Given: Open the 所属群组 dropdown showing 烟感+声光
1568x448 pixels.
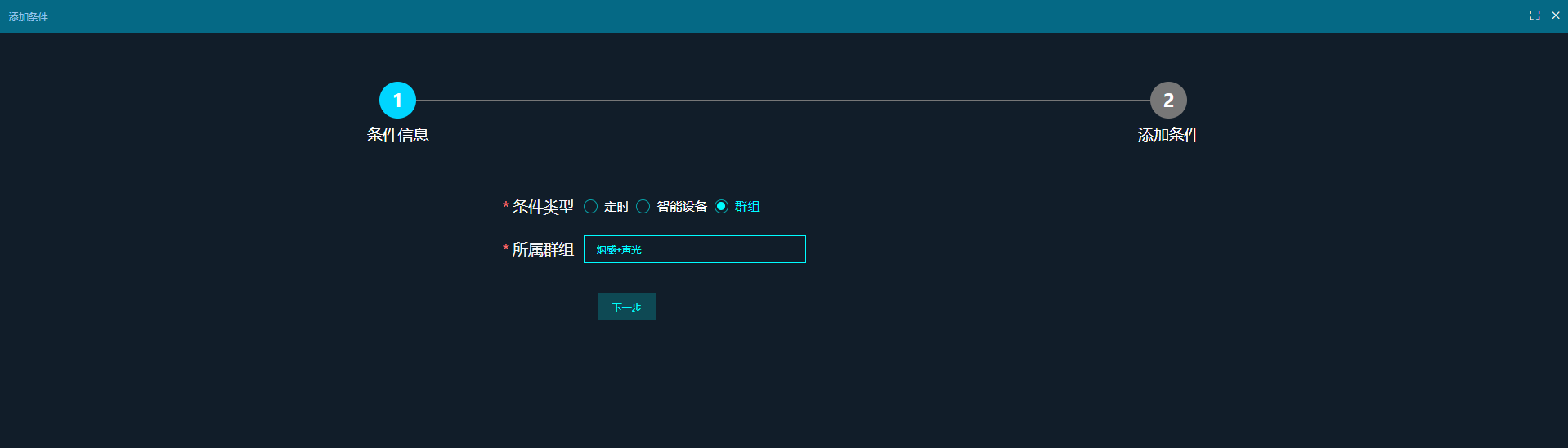Looking at the screenshot, I should tap(694, 249).
